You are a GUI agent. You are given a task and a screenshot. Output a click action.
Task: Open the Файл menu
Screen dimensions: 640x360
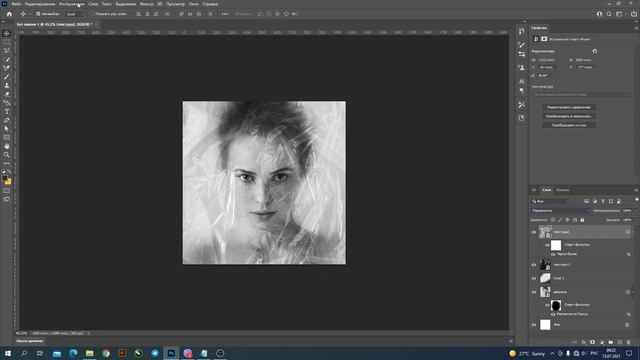(x=16, y=4)
